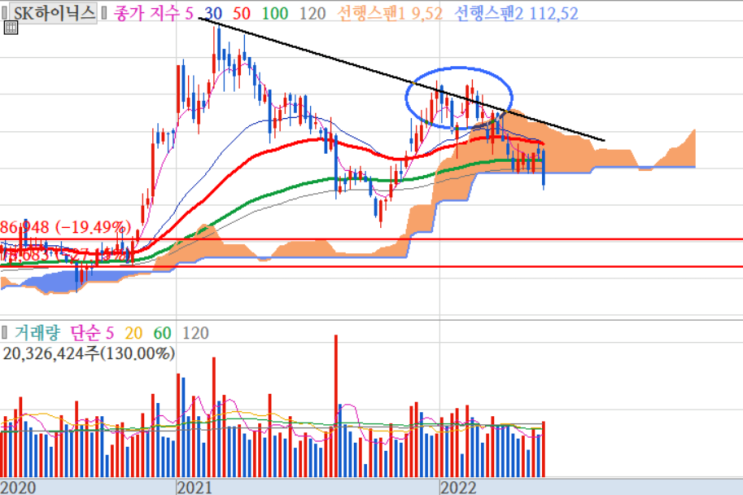Click the 선행스팬1 9,52 indicator label

click(390, 13)
